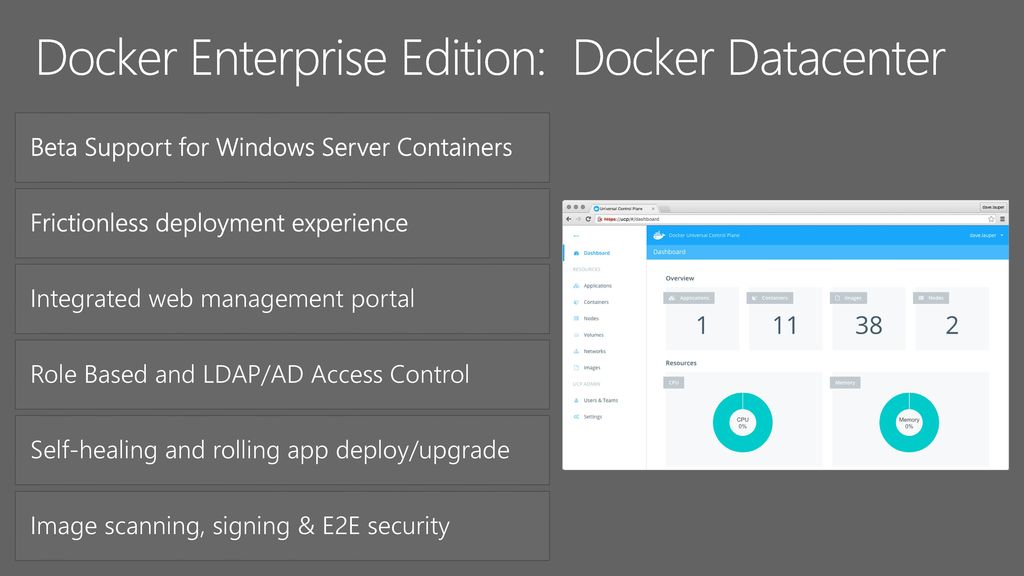Click the Dashboard home icon in sidebar

(x=576, y=253)
